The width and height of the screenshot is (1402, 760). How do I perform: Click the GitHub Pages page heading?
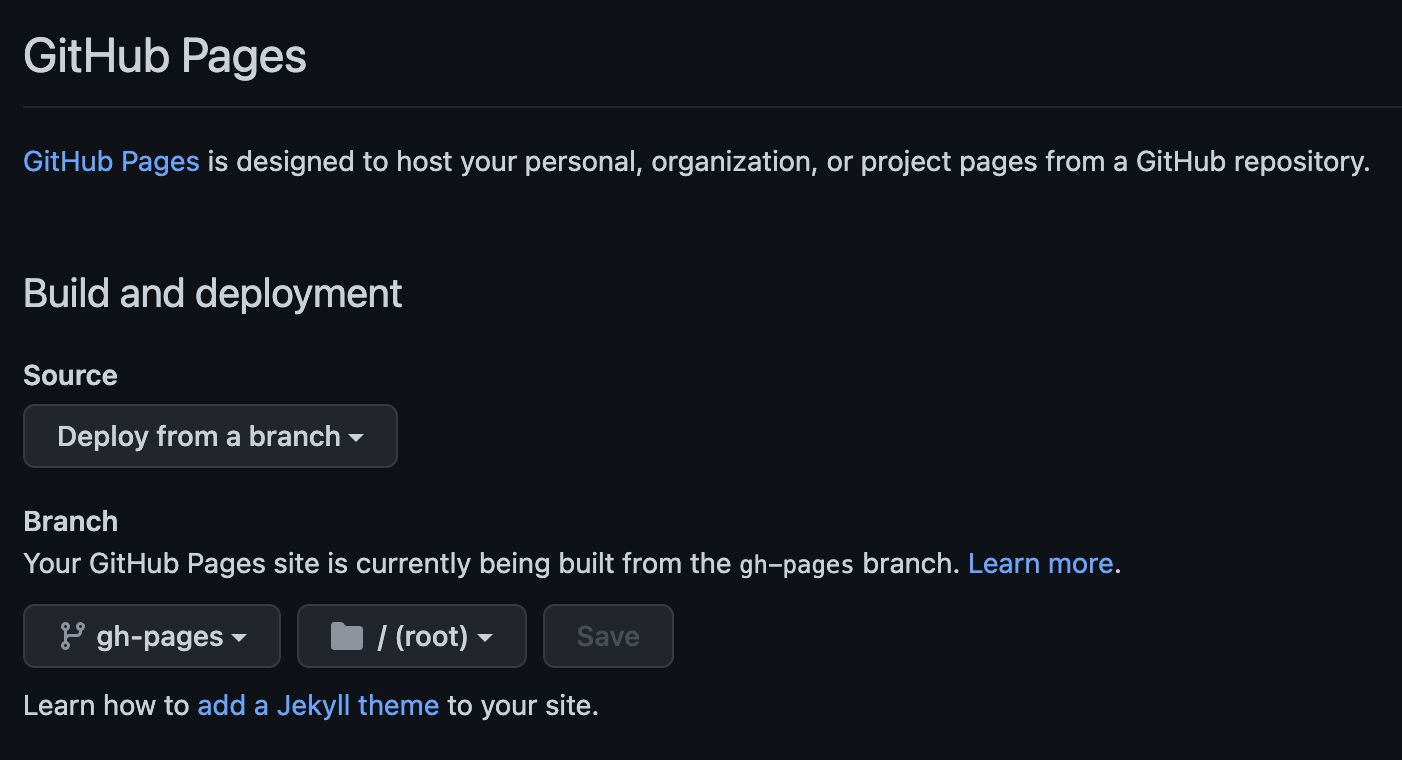[165, 56]
